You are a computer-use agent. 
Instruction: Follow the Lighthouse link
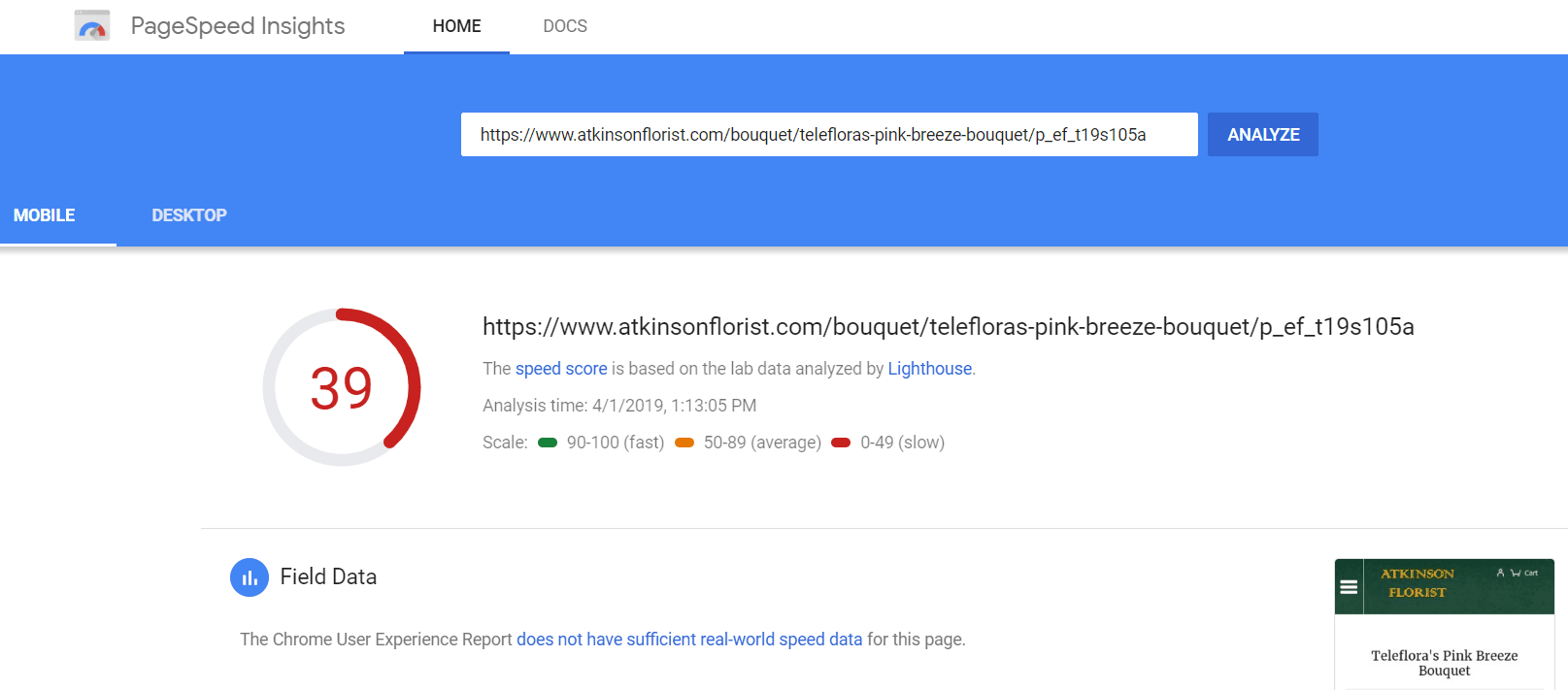[929, 369]
